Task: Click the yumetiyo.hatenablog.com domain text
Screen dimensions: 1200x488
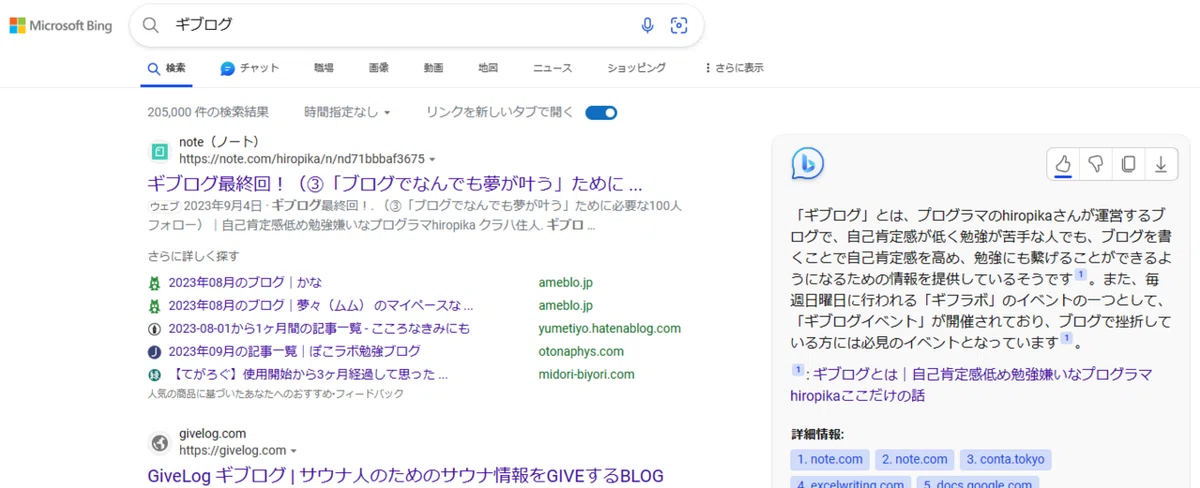Action: 610,329
